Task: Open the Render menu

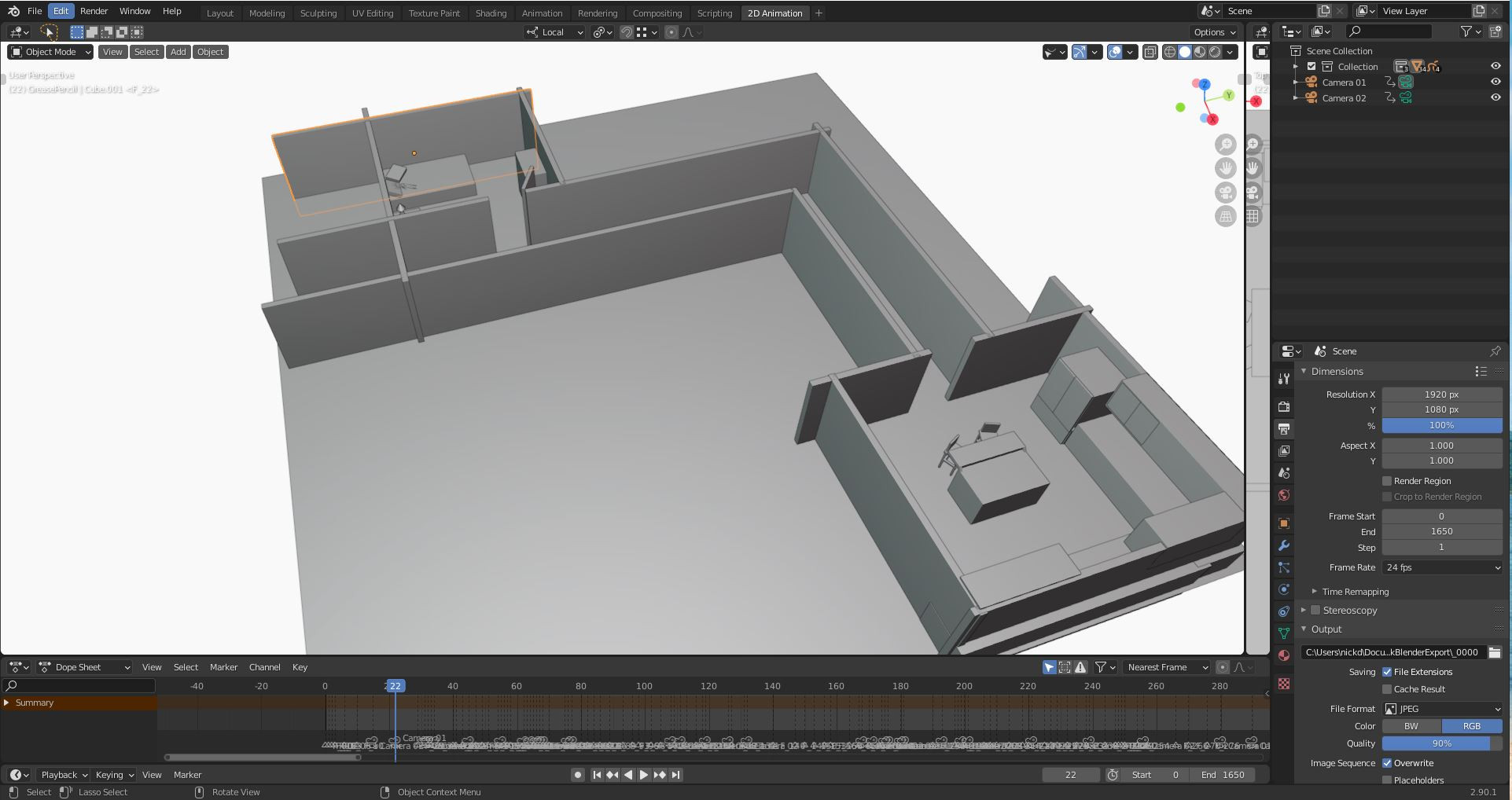Action: (x=94, y=11)
